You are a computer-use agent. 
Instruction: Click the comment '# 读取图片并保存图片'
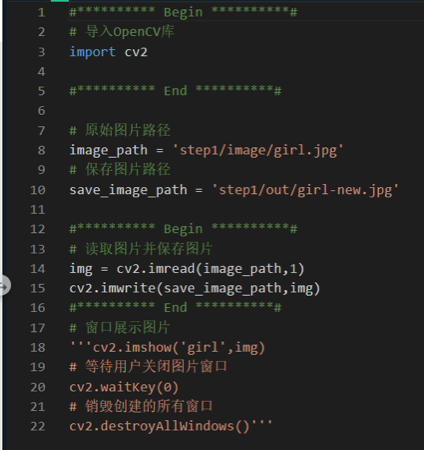pos(141,249)
